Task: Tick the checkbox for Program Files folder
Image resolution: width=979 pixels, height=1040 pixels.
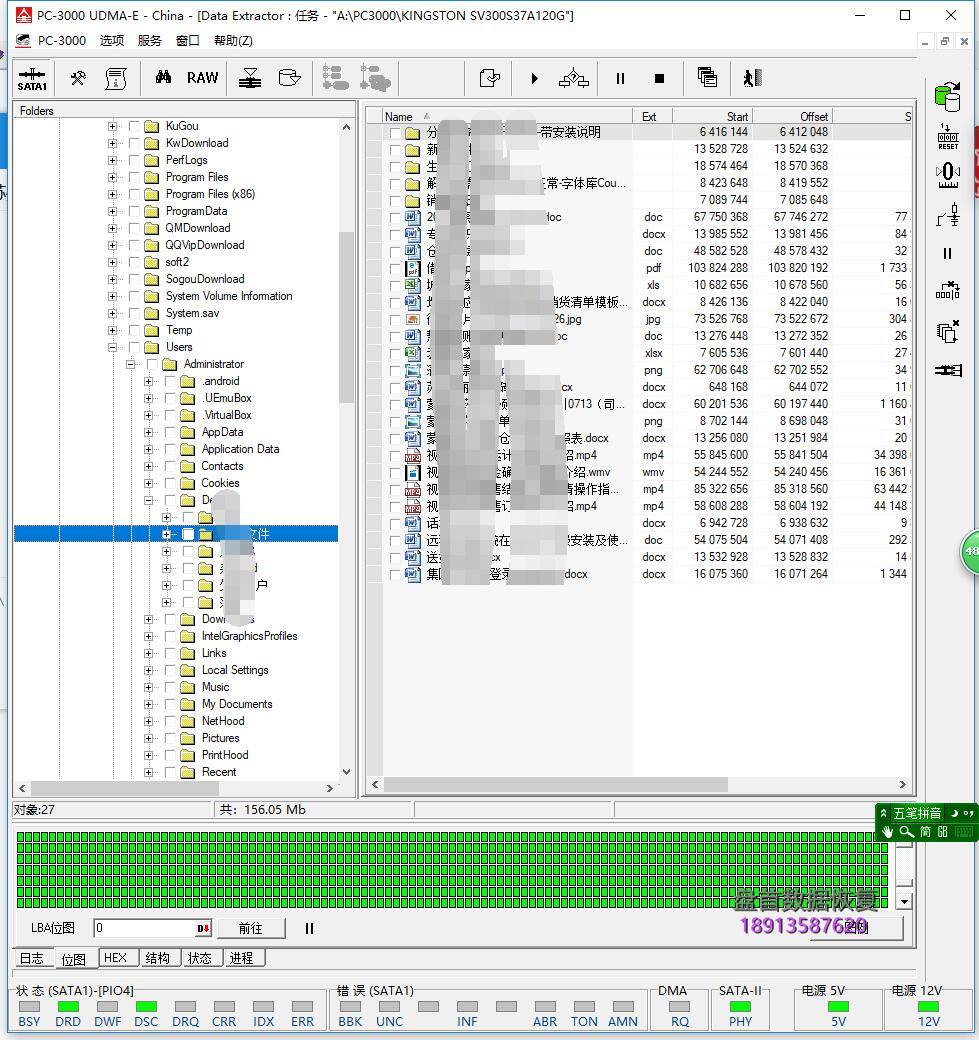Action: pos(135,177)
